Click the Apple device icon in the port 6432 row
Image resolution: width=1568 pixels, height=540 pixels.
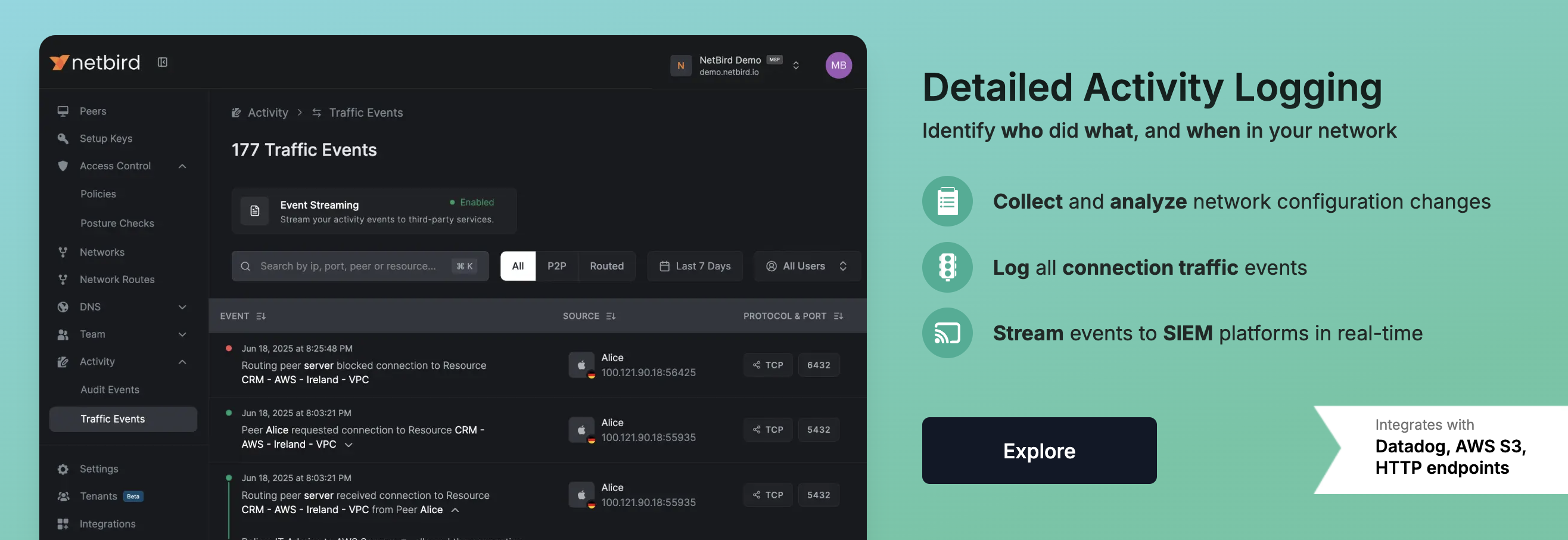581,365
